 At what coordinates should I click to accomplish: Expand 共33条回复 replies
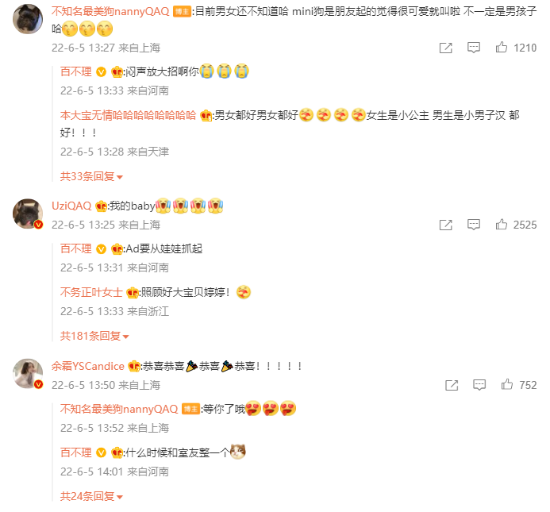(91, 176)
